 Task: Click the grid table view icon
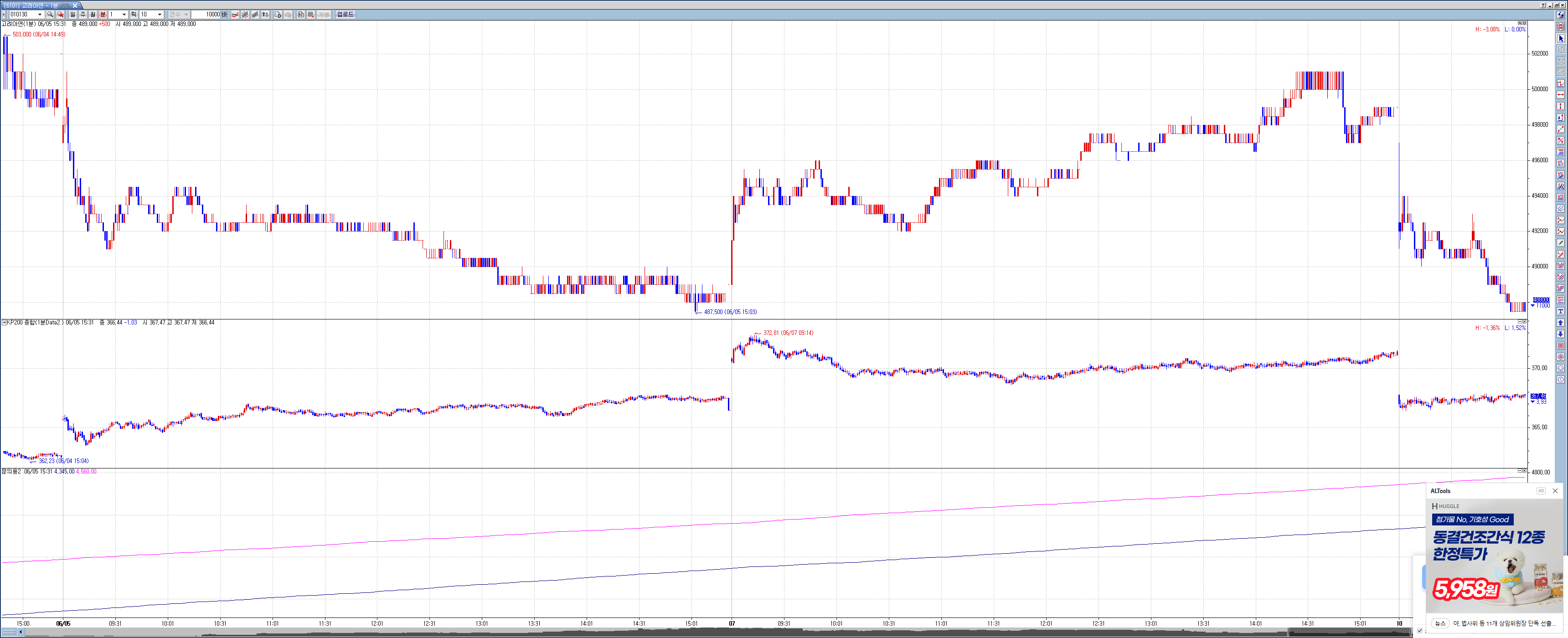point(310,15)
